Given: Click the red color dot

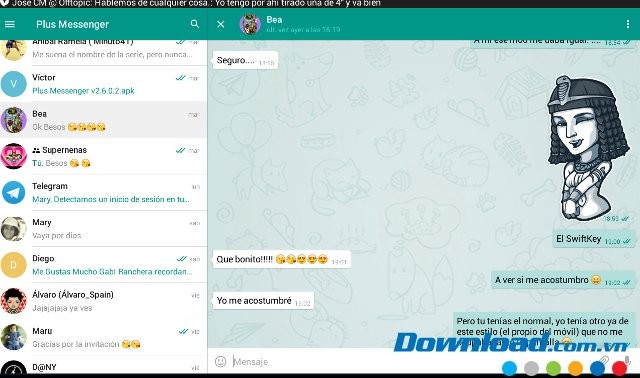Looking at the screenshot, I should [x=620, y=368].
